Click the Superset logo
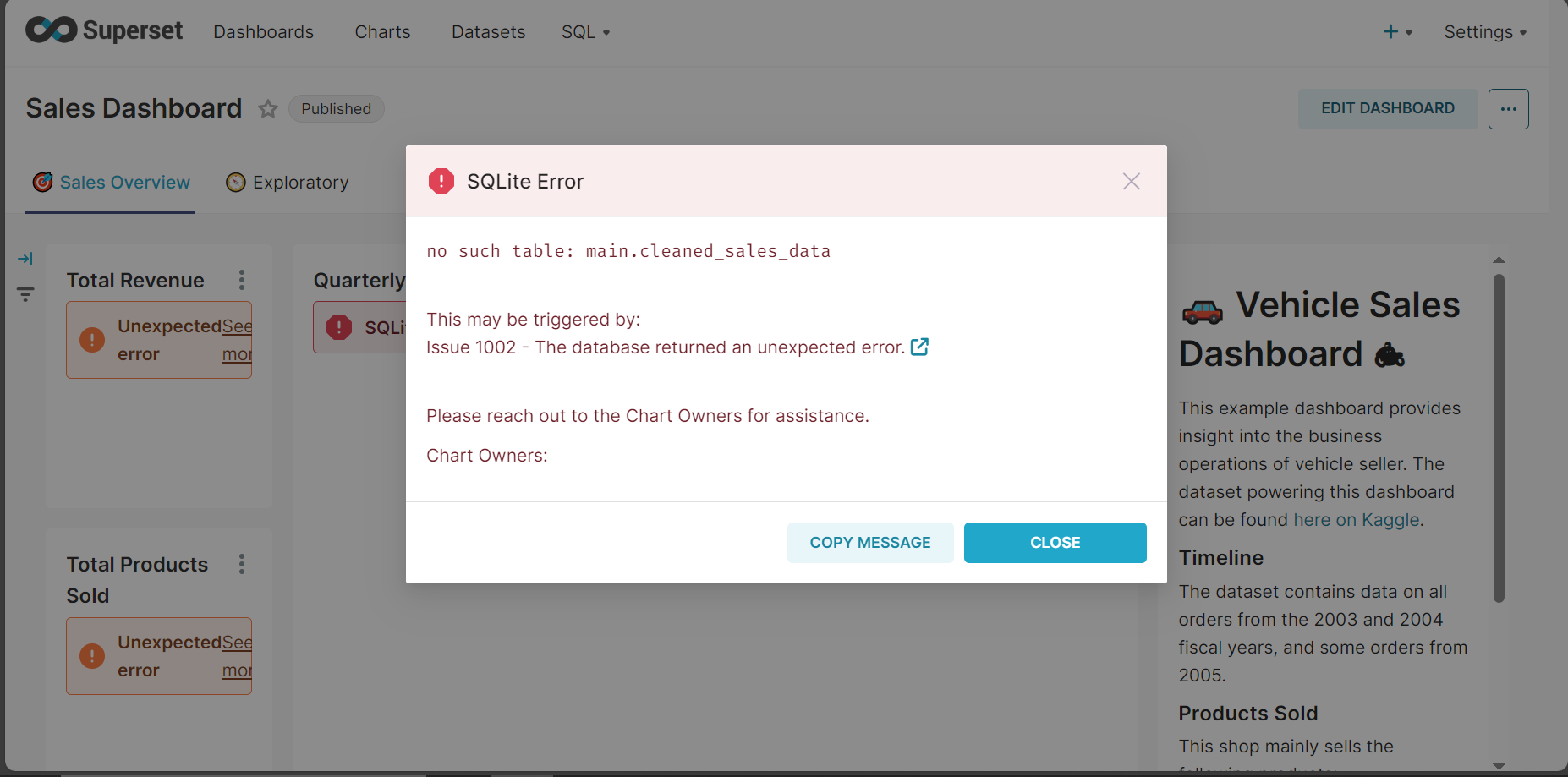The height and width of the screenshot is (777, 1568). [103, 30]
